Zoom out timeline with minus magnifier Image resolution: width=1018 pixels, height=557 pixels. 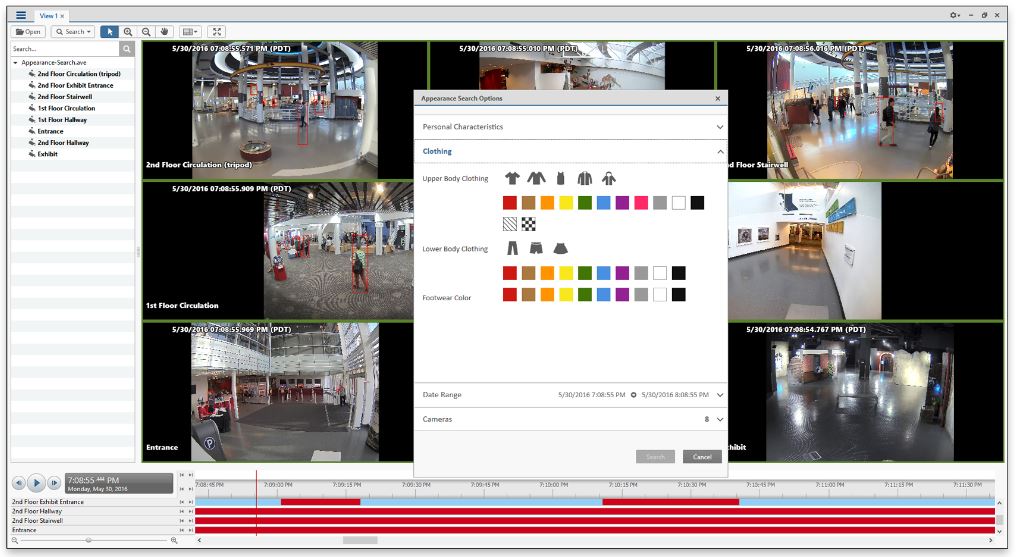(x=15, y=540)
